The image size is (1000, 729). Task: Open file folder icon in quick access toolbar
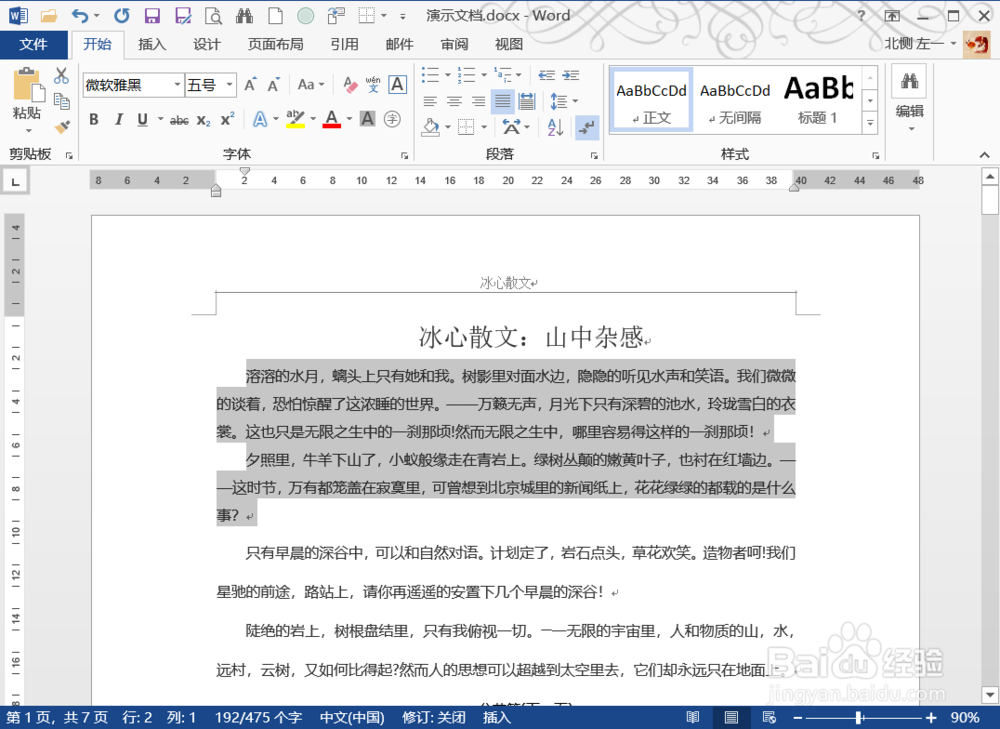[49, 15]
